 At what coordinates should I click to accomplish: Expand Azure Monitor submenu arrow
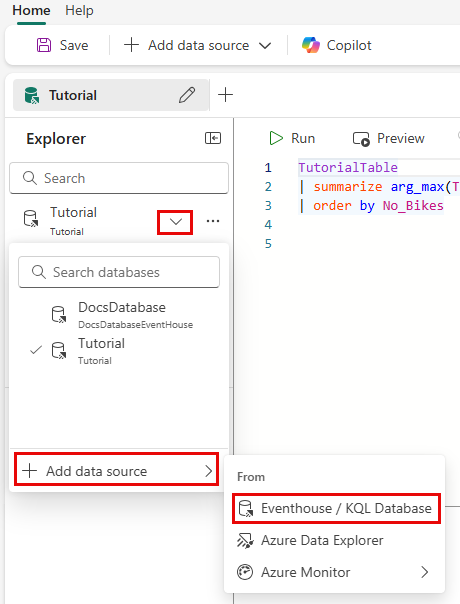click(425, 572)
